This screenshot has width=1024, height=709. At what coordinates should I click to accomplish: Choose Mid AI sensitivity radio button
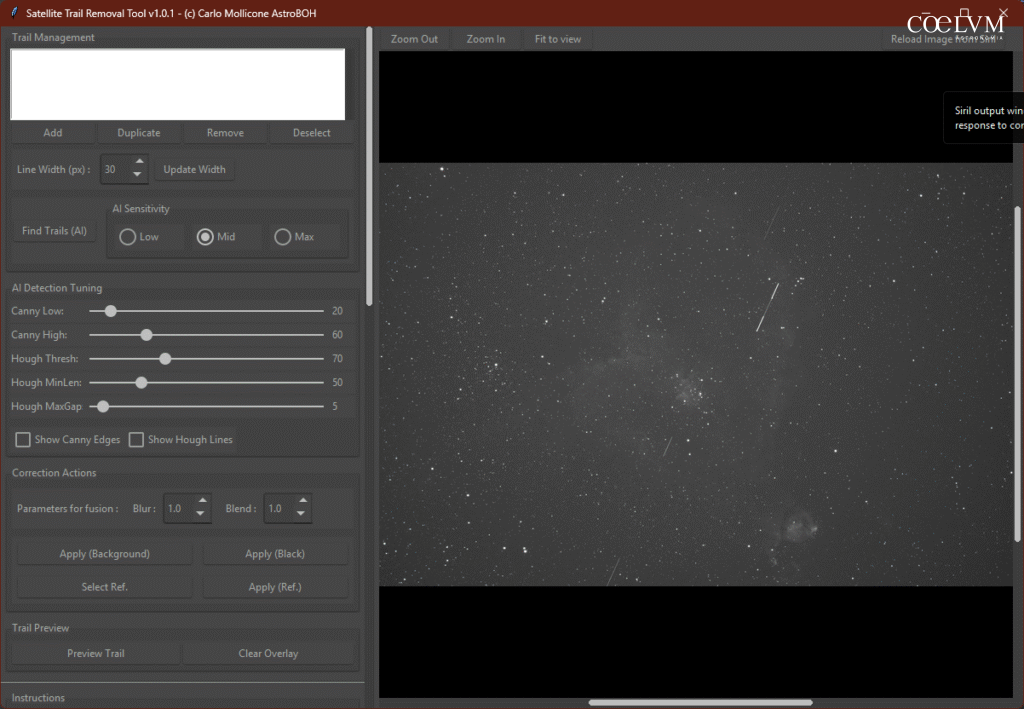pyautogui.click(x=205, y=237)
